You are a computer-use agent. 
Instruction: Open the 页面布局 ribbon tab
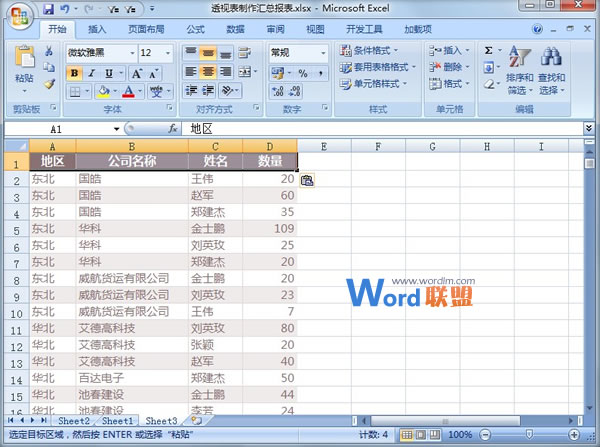pos(146,29)
